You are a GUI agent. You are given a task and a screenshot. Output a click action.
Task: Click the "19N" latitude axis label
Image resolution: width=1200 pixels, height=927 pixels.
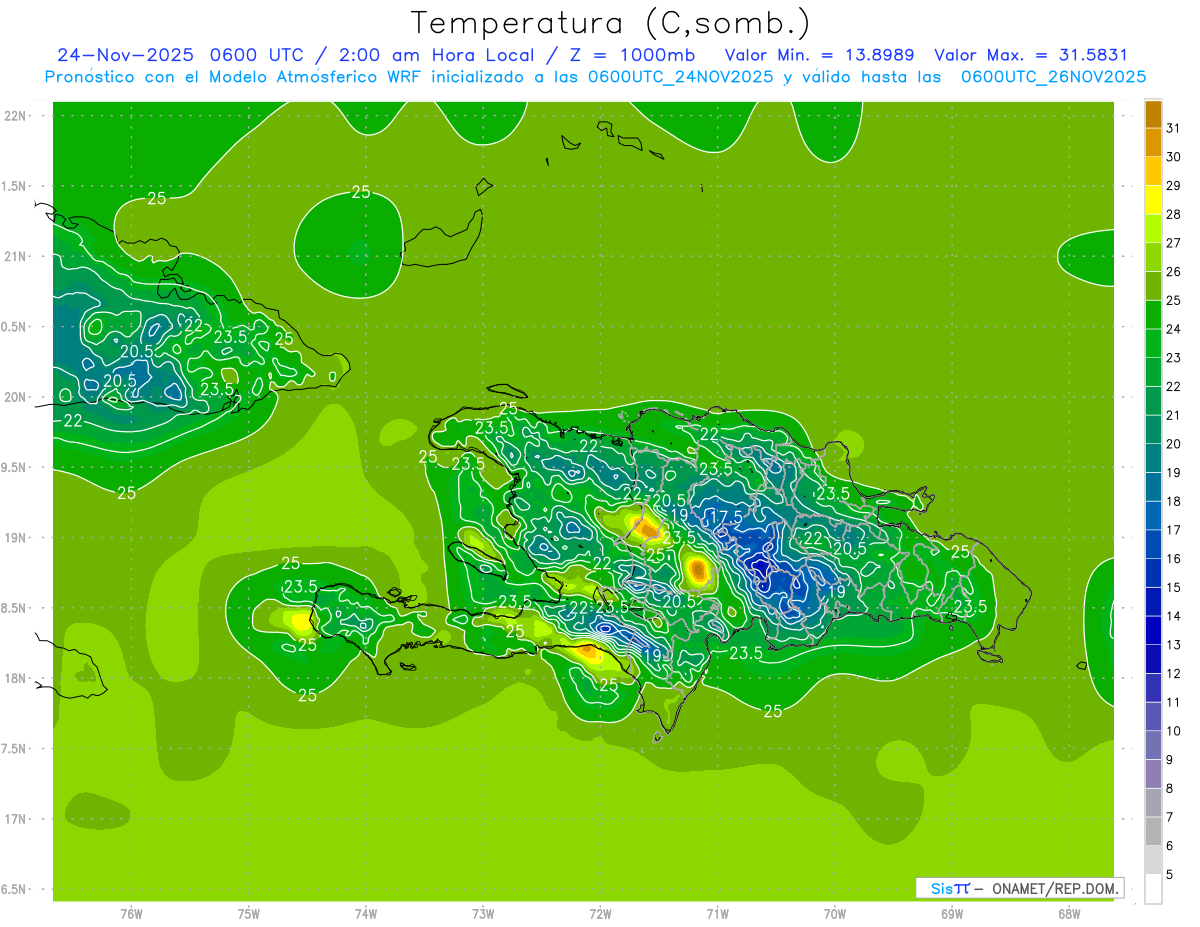pyautogui.click(x=15, y=538)
